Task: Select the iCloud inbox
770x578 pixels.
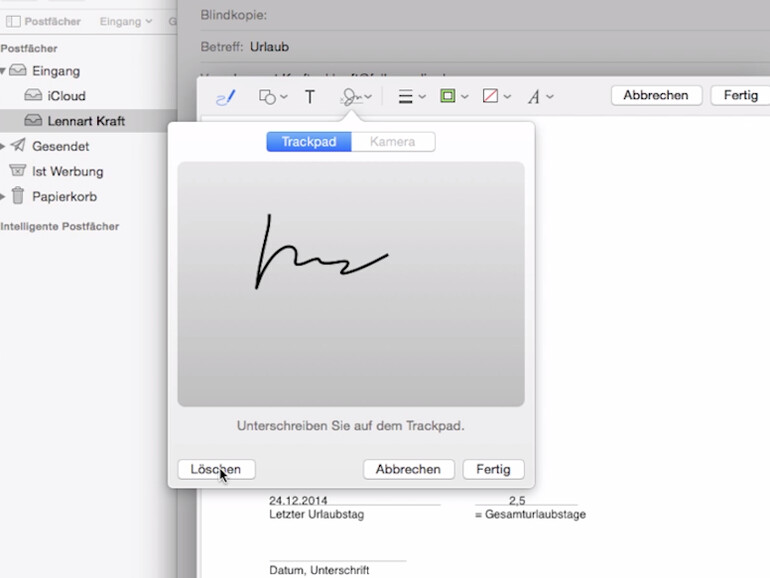Action: point(66,96)
